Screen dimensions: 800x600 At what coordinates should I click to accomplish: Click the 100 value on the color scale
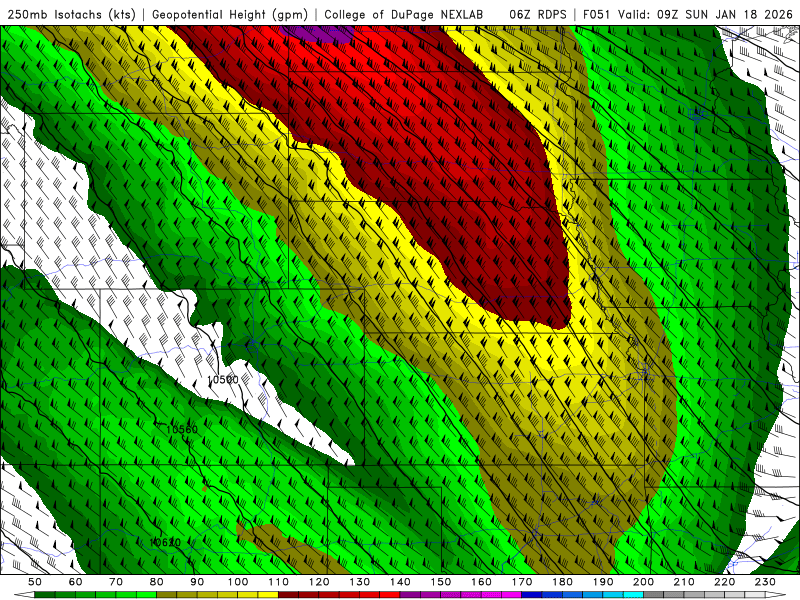coord(238,582)
